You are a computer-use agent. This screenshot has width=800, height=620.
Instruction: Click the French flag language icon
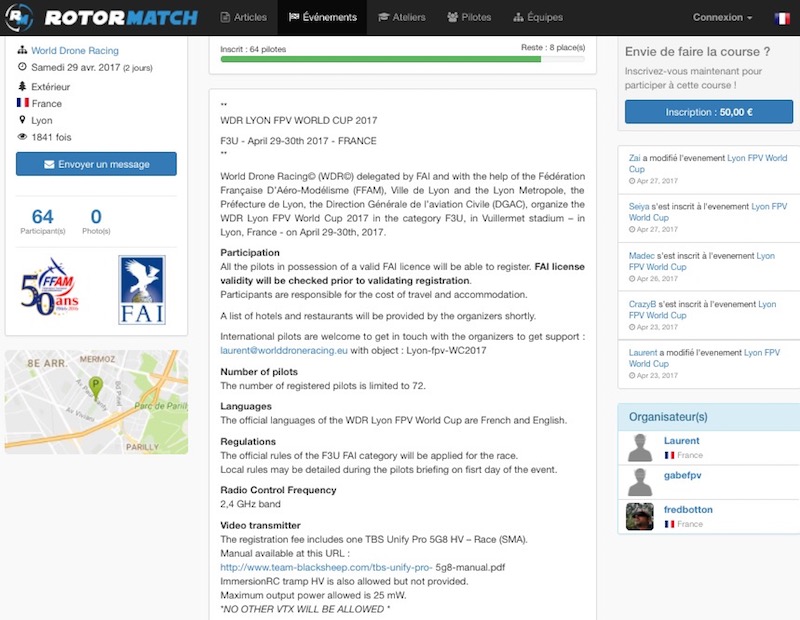[x=781, y=18]
